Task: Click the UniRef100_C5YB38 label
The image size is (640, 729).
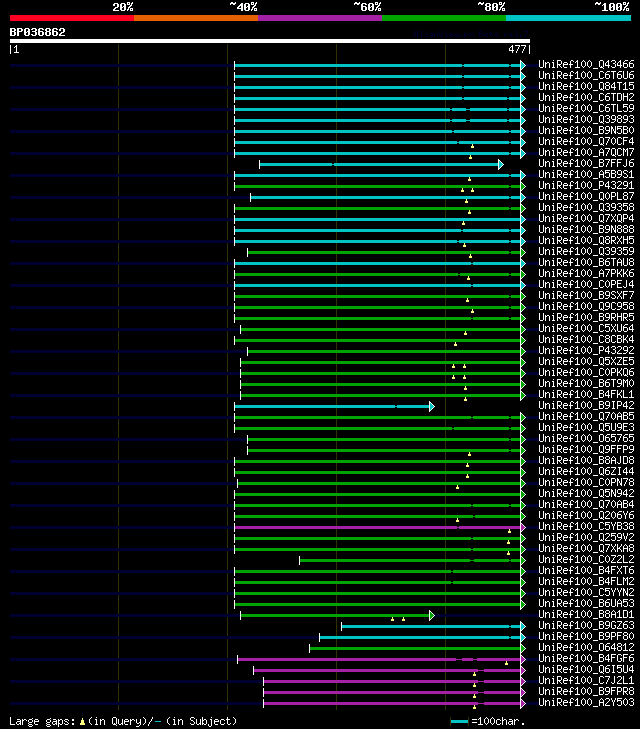Action: (586, 527)
